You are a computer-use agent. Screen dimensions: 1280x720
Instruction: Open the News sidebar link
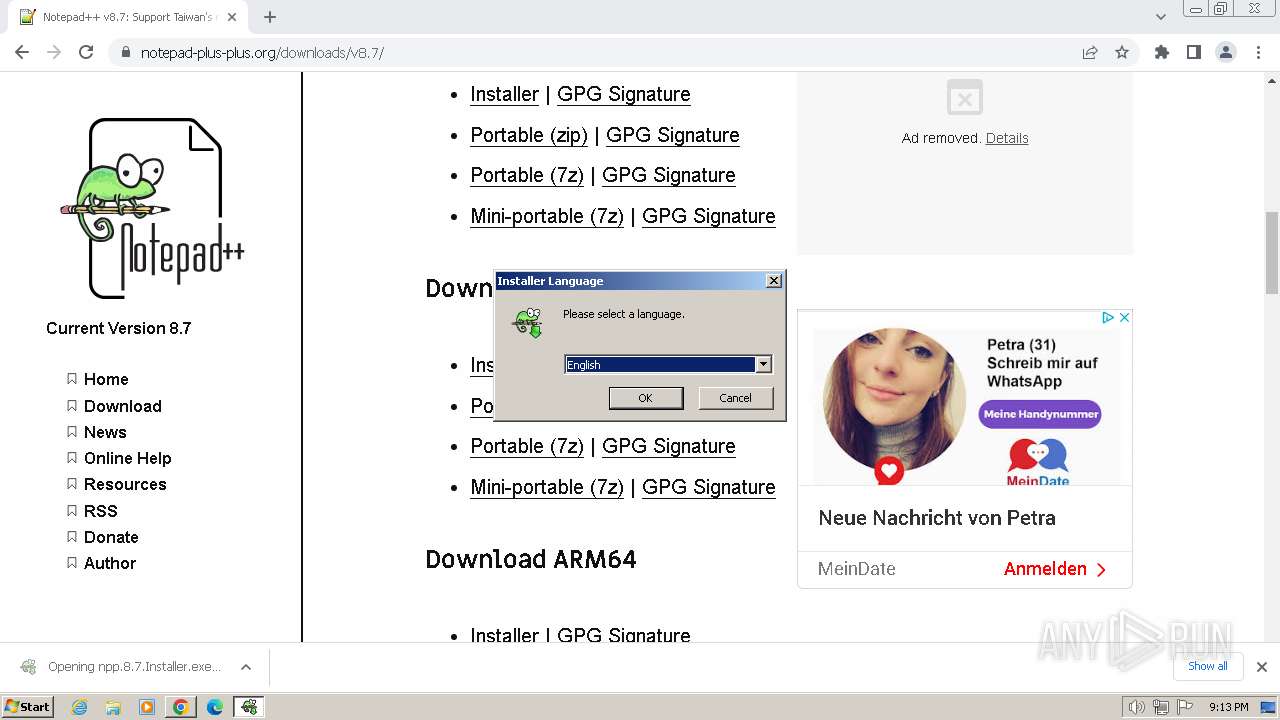105,432
